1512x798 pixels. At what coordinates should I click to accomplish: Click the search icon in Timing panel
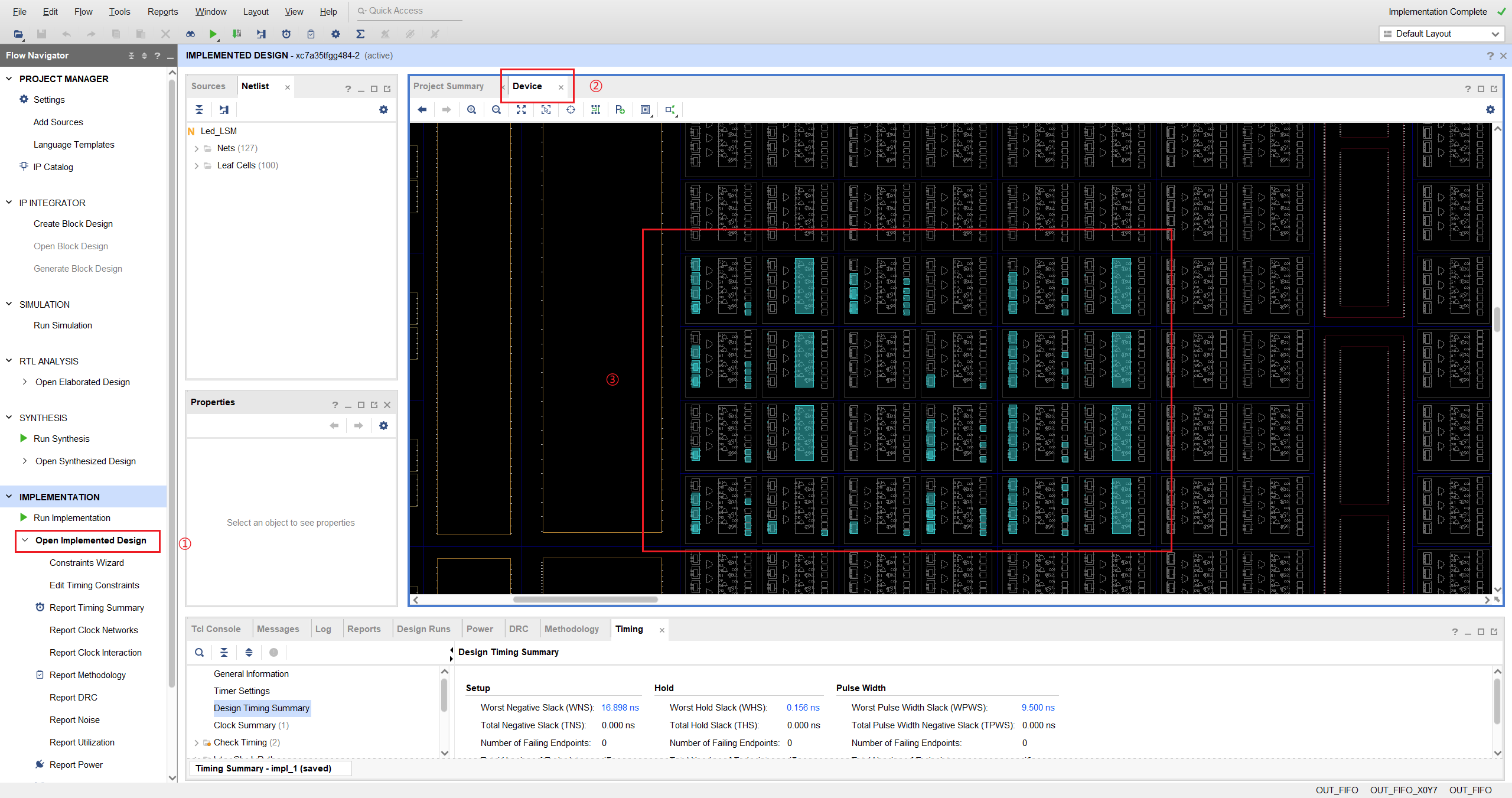pyautogui.click(x=200, y=653)
